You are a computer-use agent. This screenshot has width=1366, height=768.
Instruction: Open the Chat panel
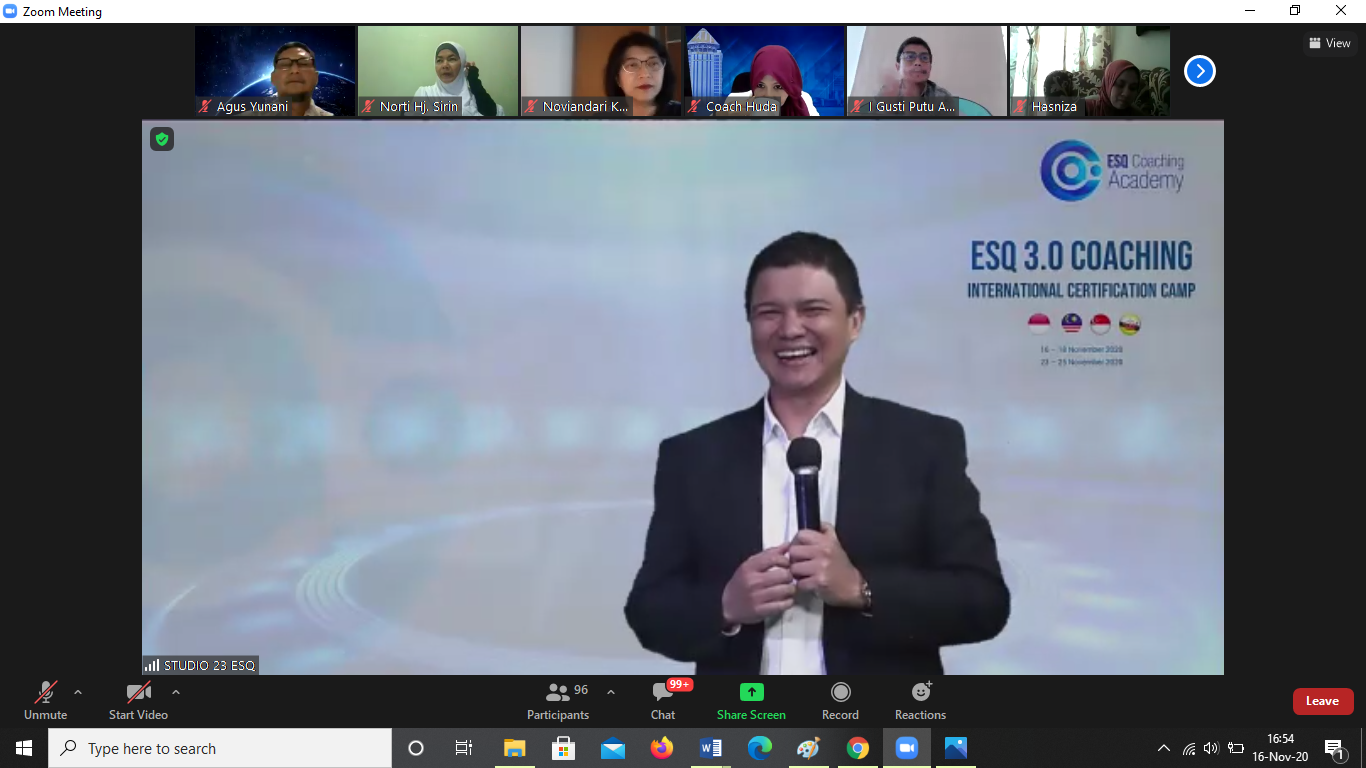tap(662, 701)
